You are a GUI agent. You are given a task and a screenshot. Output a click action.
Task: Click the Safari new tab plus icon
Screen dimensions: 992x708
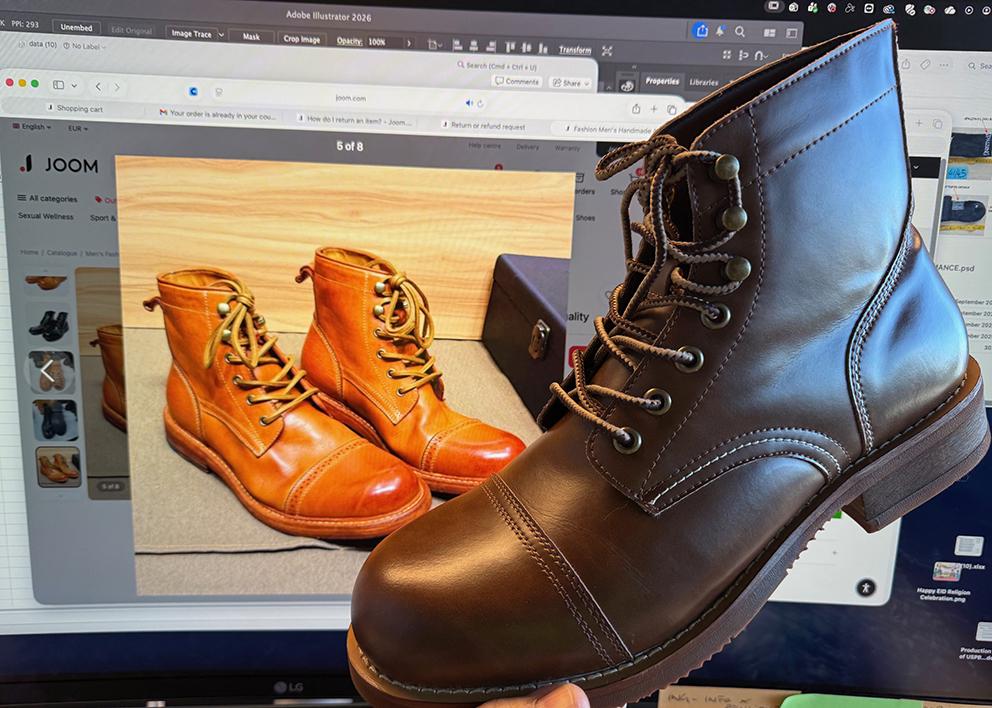(x=654, y=109)
